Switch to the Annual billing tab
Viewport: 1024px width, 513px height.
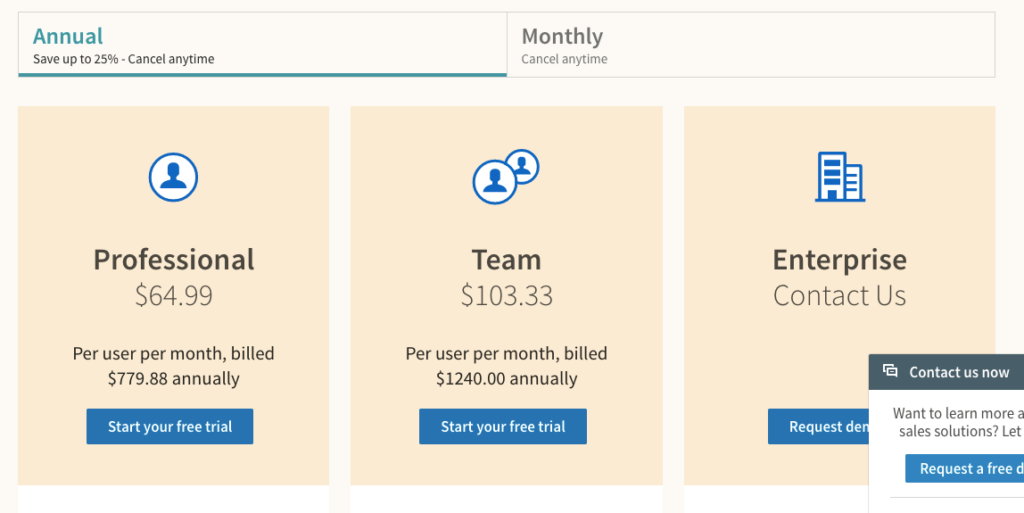(x=262, y=45)
